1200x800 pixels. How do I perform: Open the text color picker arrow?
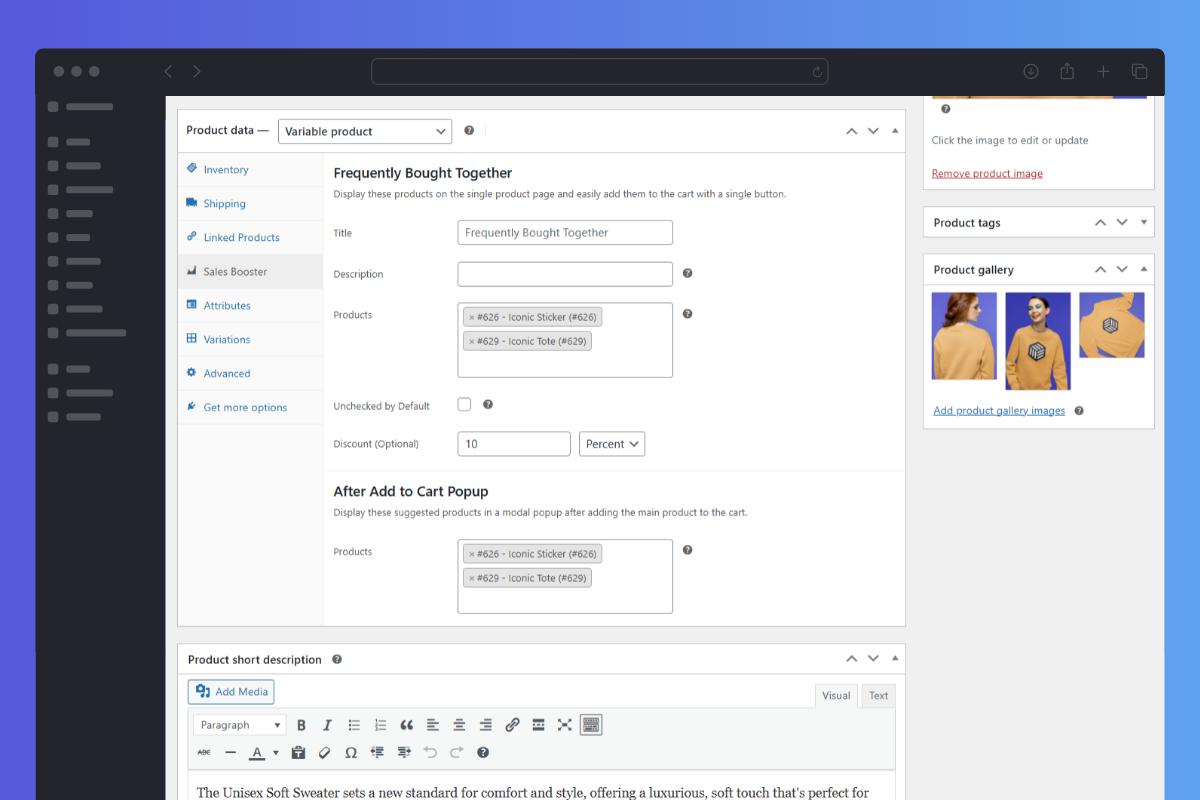tap(276, 753)
